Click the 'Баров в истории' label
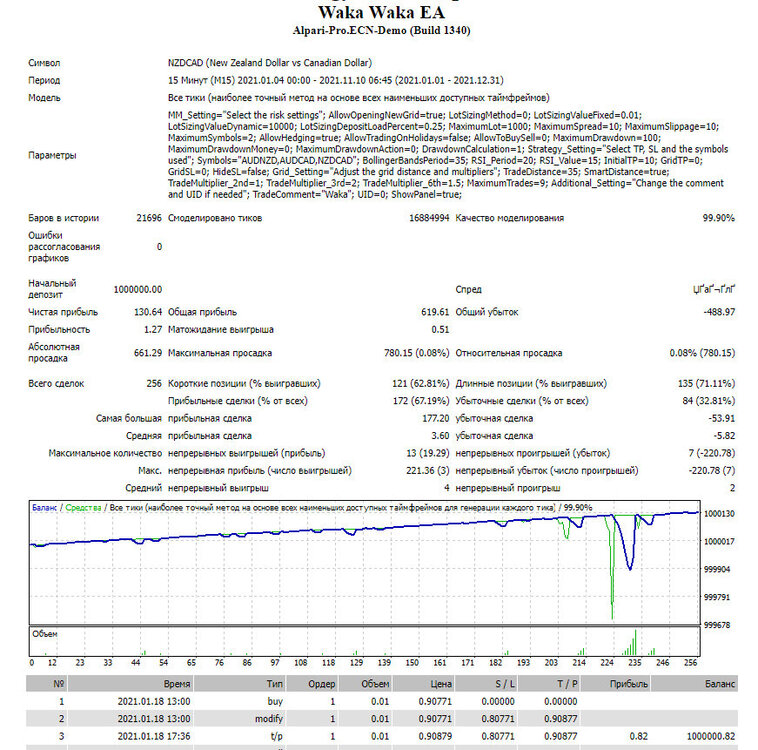The width and height of the screenshot is (758, 750). pyautogui.click(x=63, y=218)
